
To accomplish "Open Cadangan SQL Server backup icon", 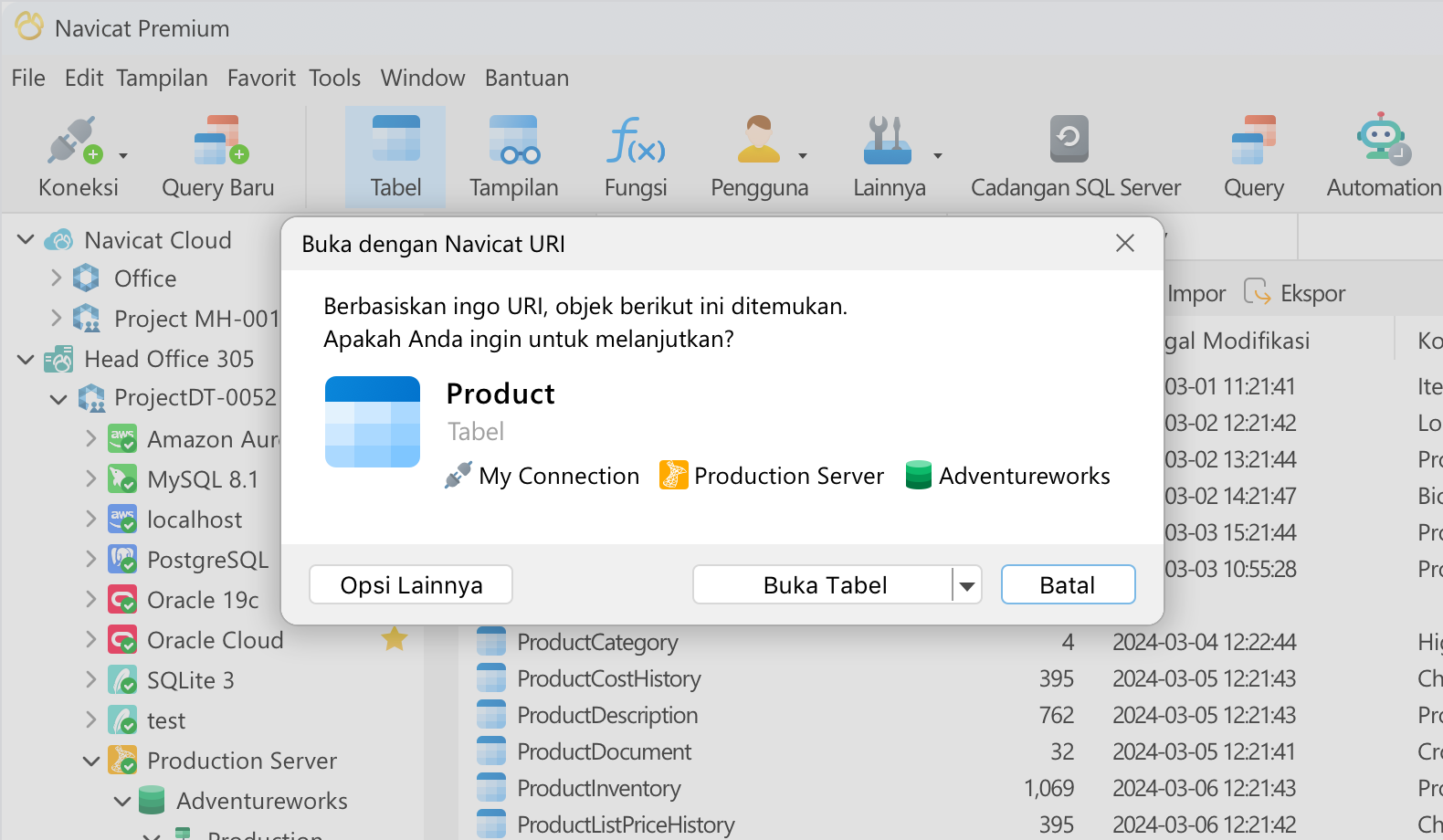I will pos(1069,140).
